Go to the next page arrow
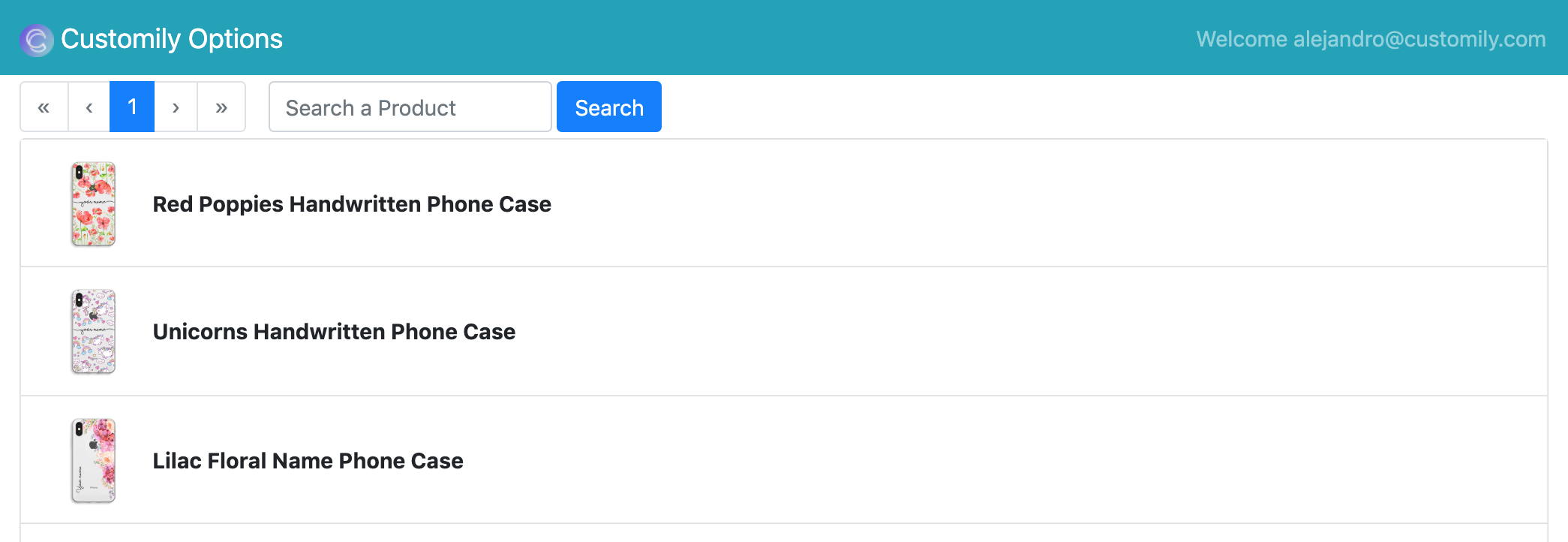The image size is (1568, 542). tap(176, 107)
